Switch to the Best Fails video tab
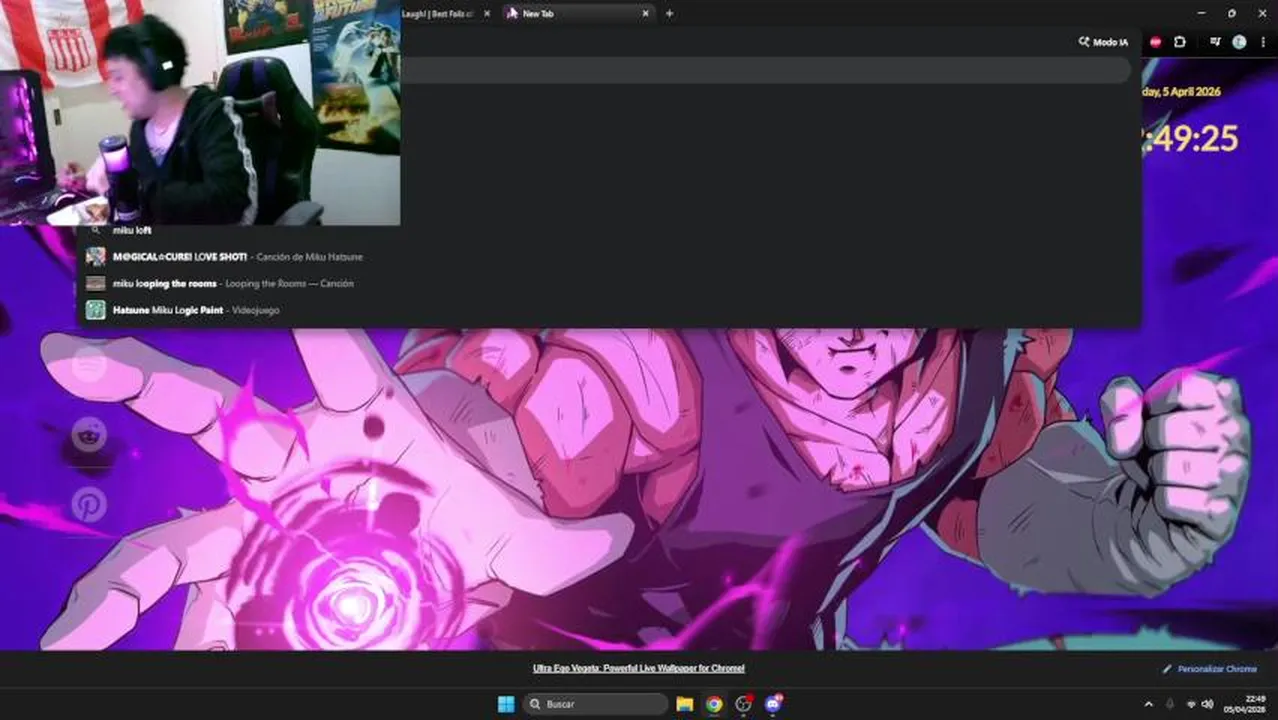Viewport: 1278px width, 720px height. [x=438, y=13]
